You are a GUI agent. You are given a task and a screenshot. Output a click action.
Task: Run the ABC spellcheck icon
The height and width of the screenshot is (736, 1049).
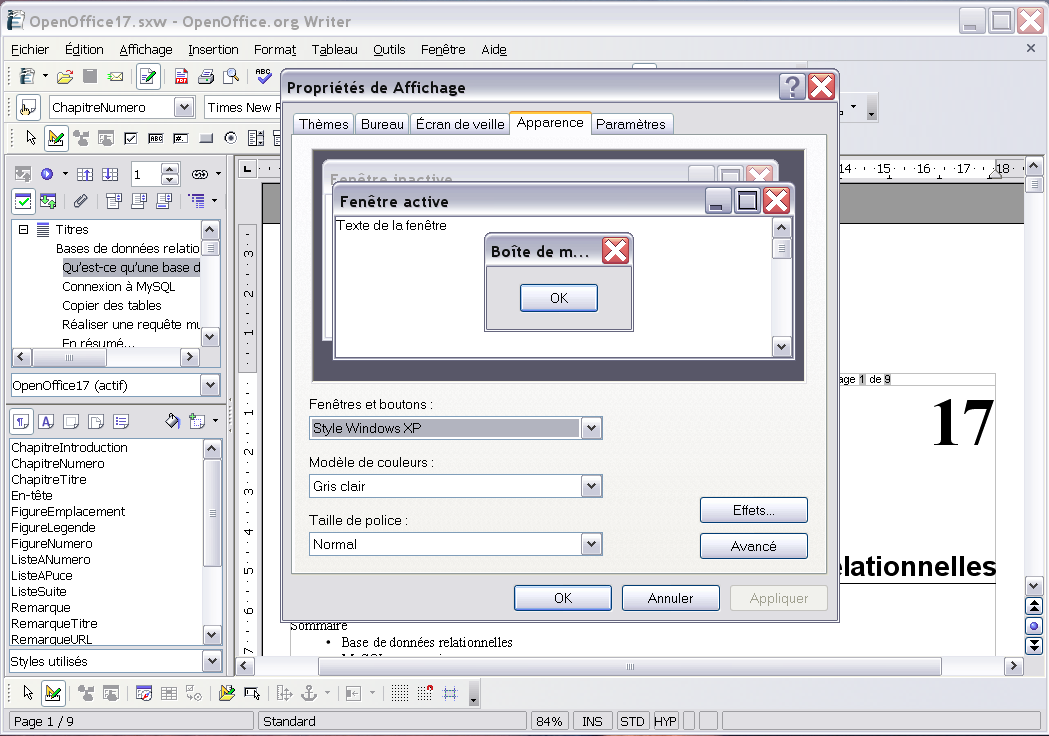coord(264,77)
